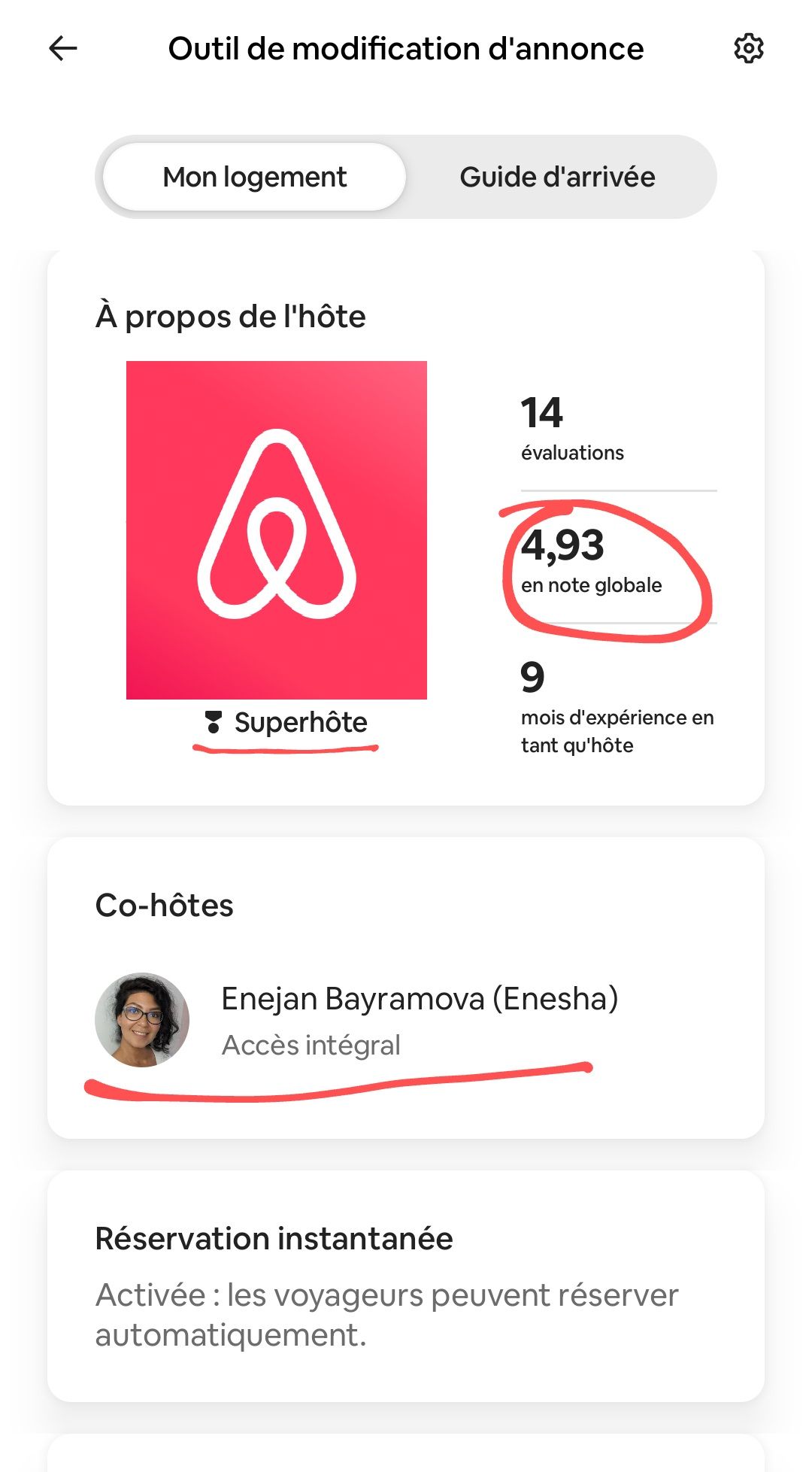This screenshot has width=812, height=1472.
Task: Tap the 'Outil de modification d'annonce' title
Action: pos(406,49)
